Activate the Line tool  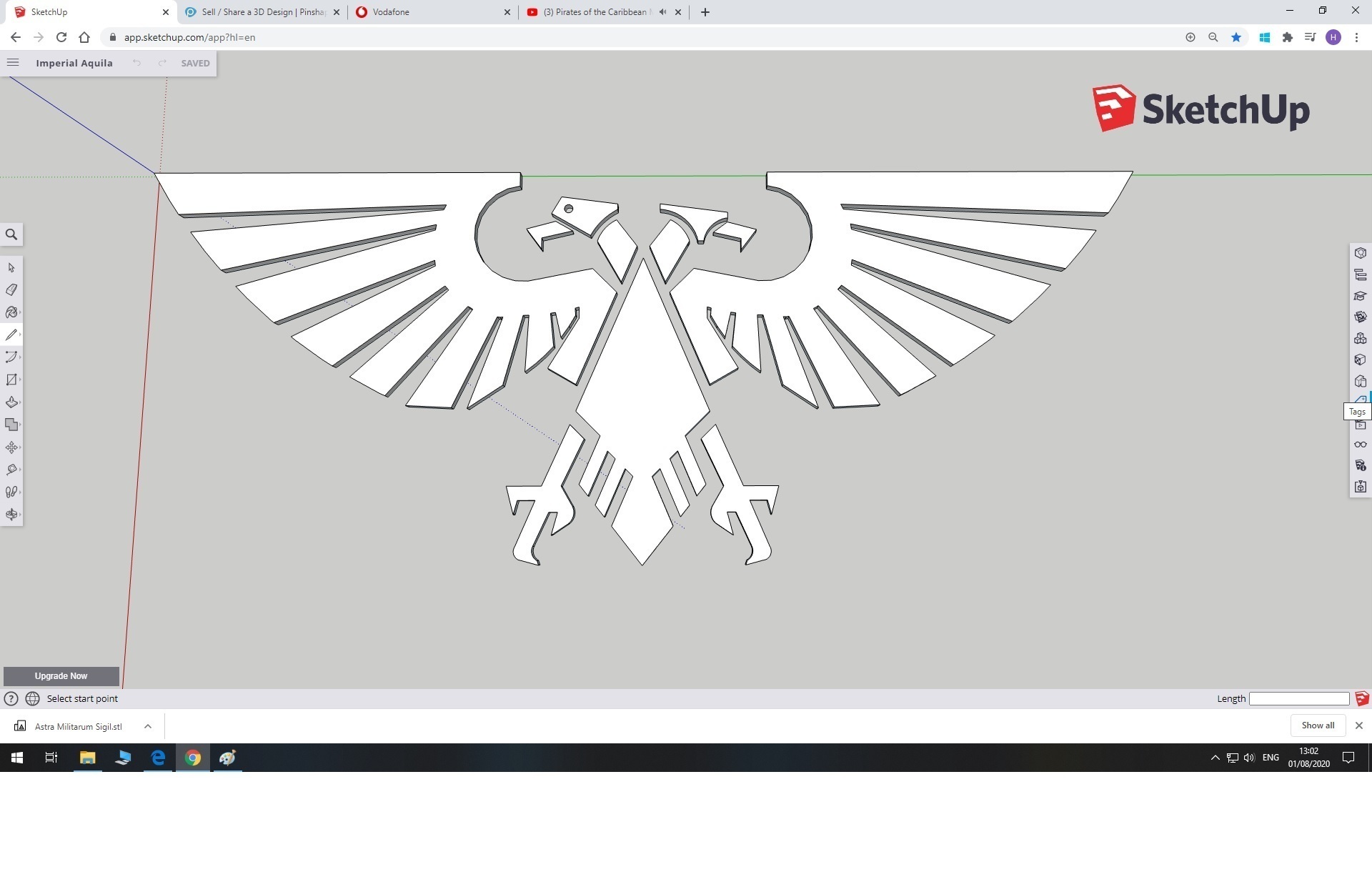(x=11, y=335)
